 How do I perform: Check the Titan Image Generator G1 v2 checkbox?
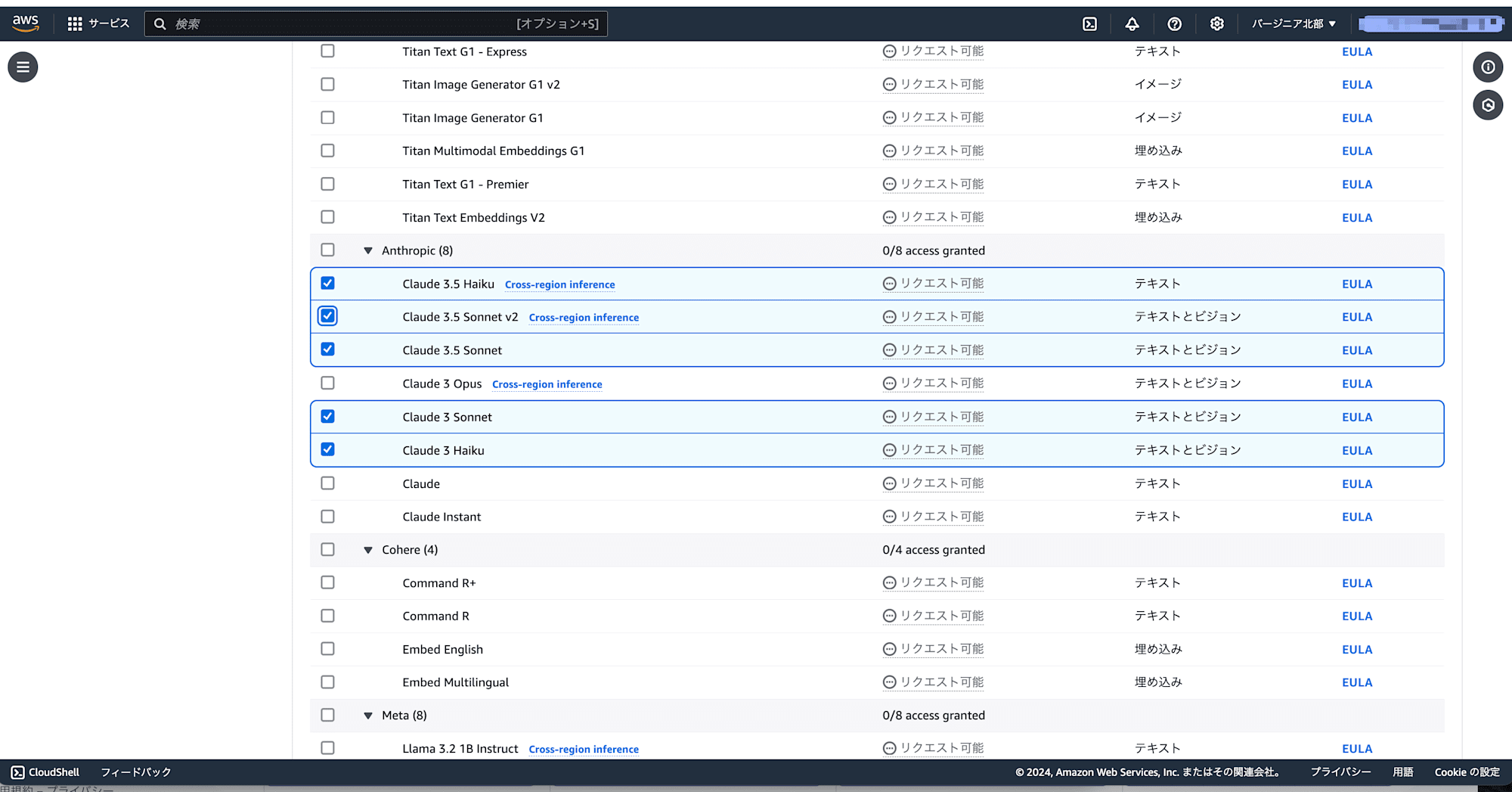(327, 84)
